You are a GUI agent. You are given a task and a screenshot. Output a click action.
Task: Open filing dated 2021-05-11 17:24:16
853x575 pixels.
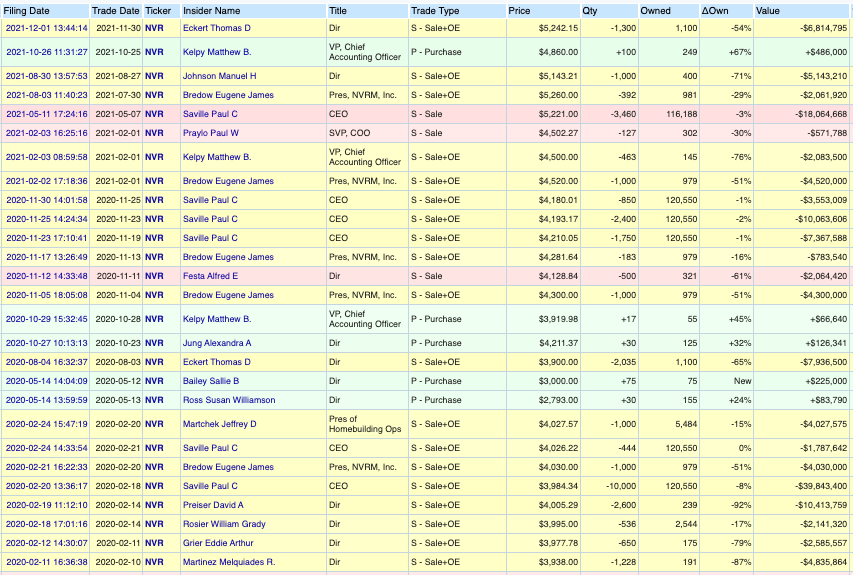click(47, 114)
